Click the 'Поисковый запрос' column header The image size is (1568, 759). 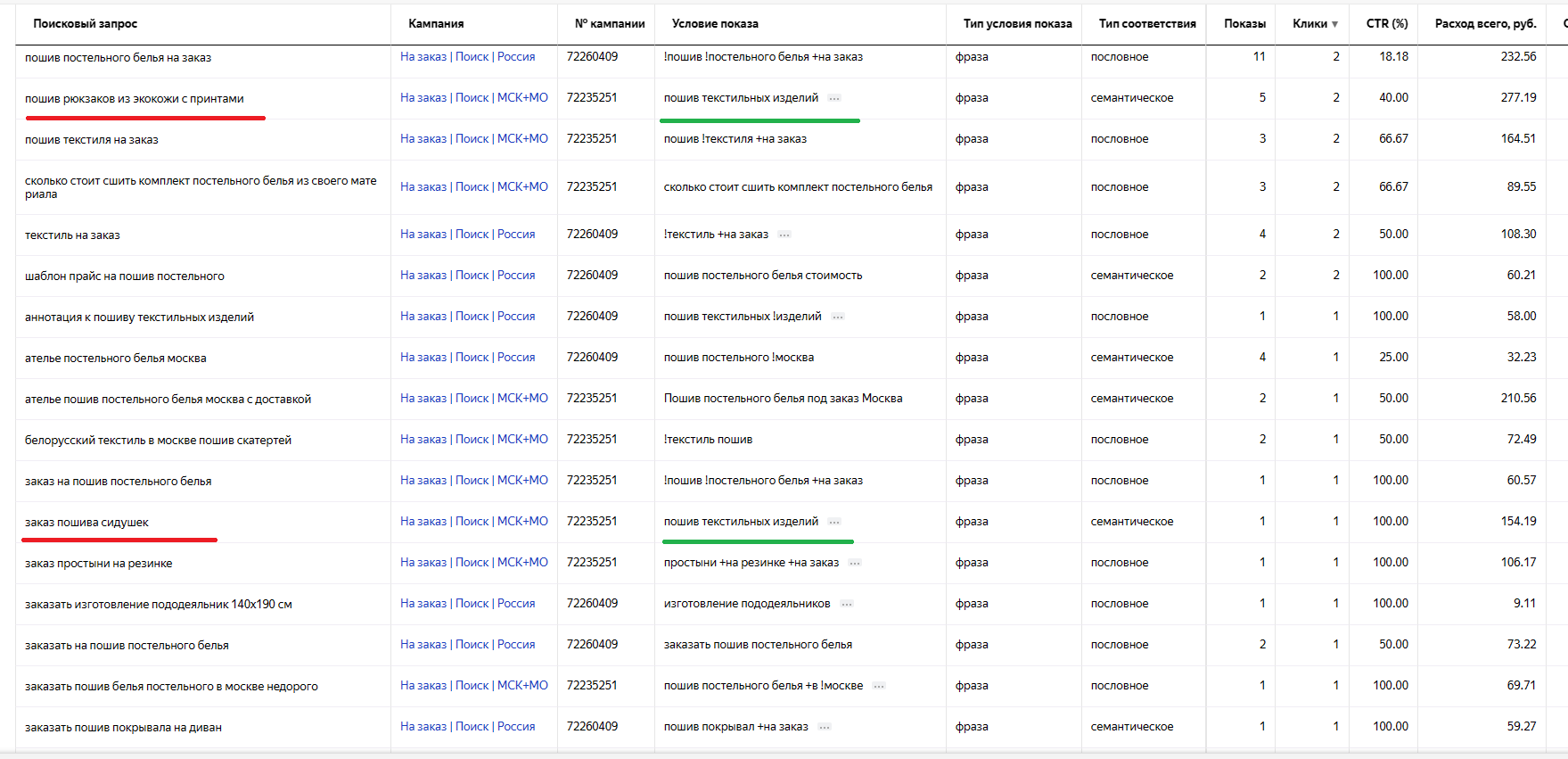(86, 23)
